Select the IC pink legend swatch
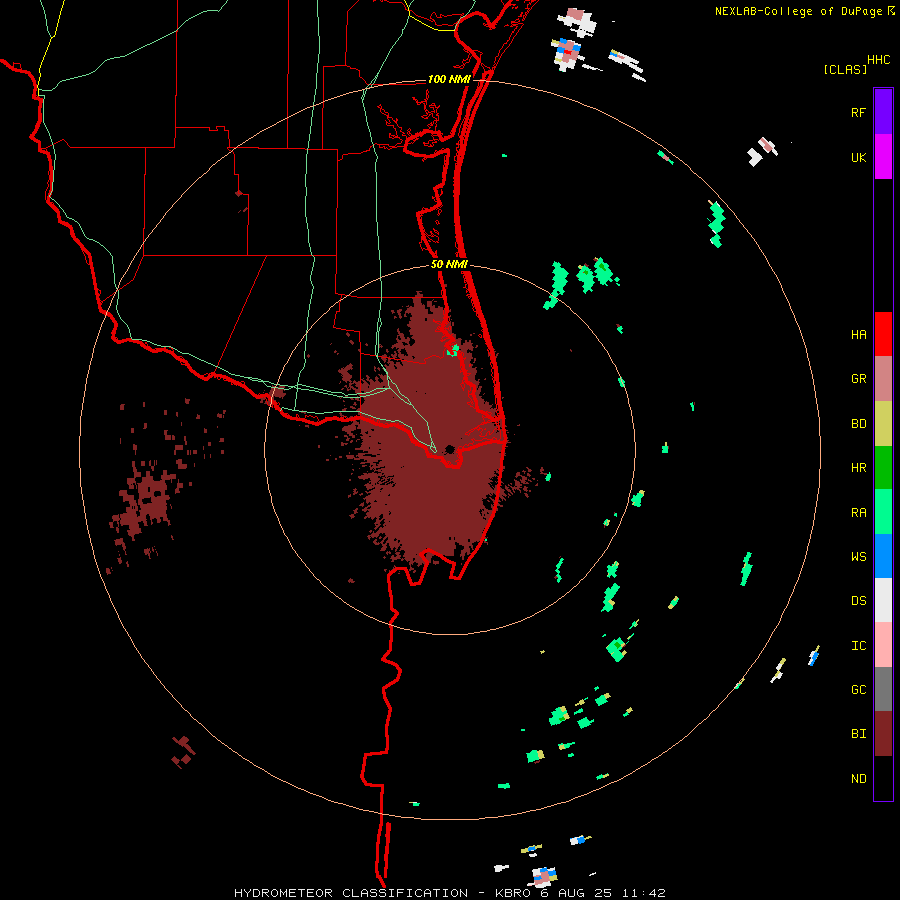The image size is (900, 900). [x=883, y=645]
